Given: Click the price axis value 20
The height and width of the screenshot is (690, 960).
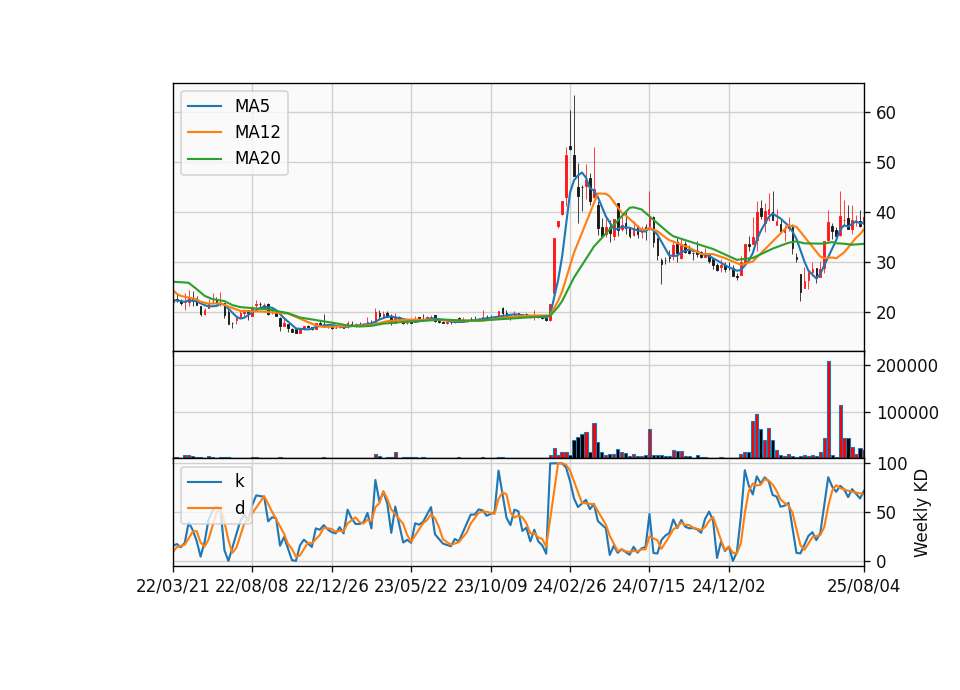Looking at the screenshot, I should click(886, 313).
